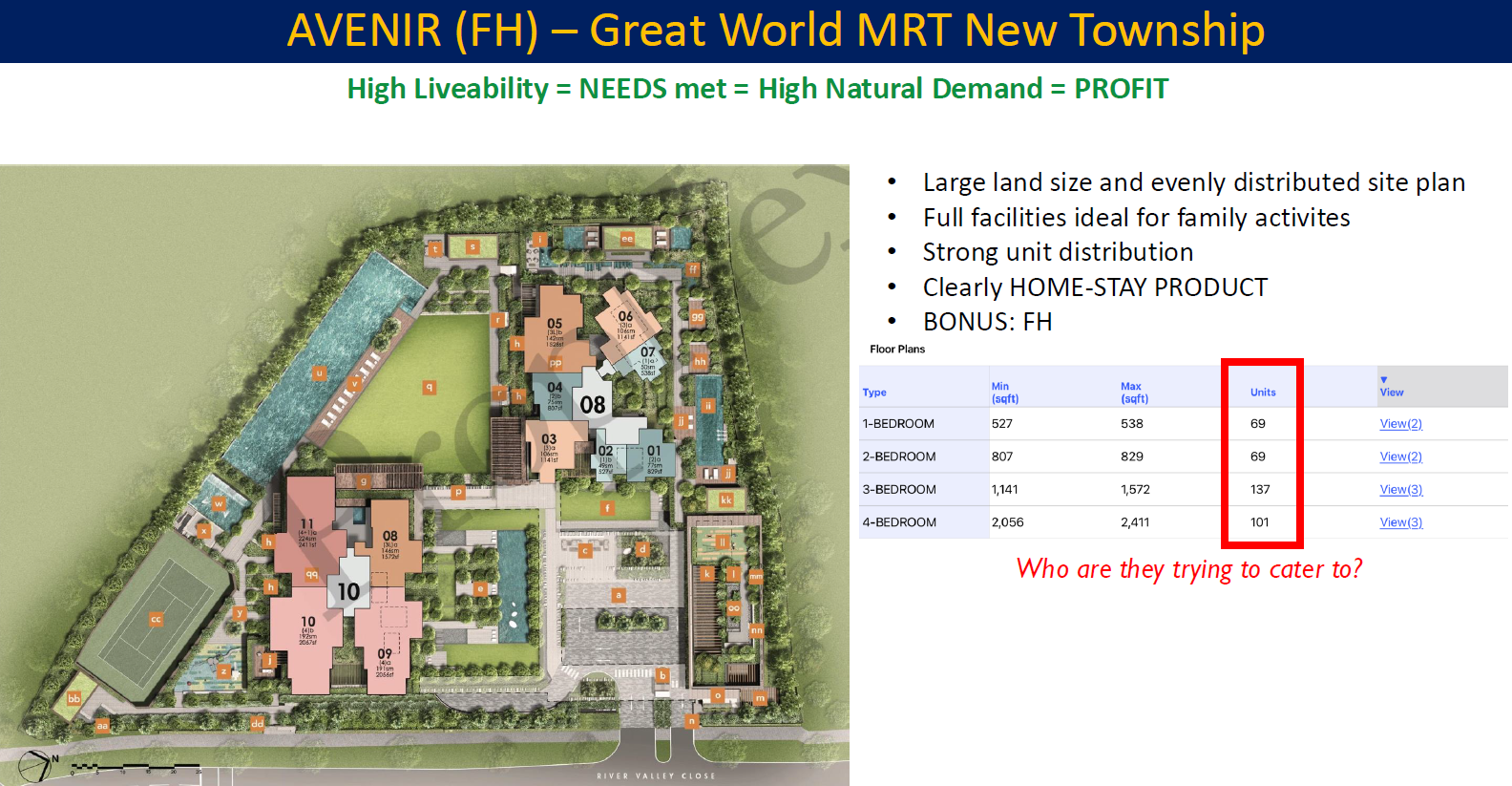Select the pergola marker 'g'
This screenshot has height=786, width=1512.
point(364,481)
